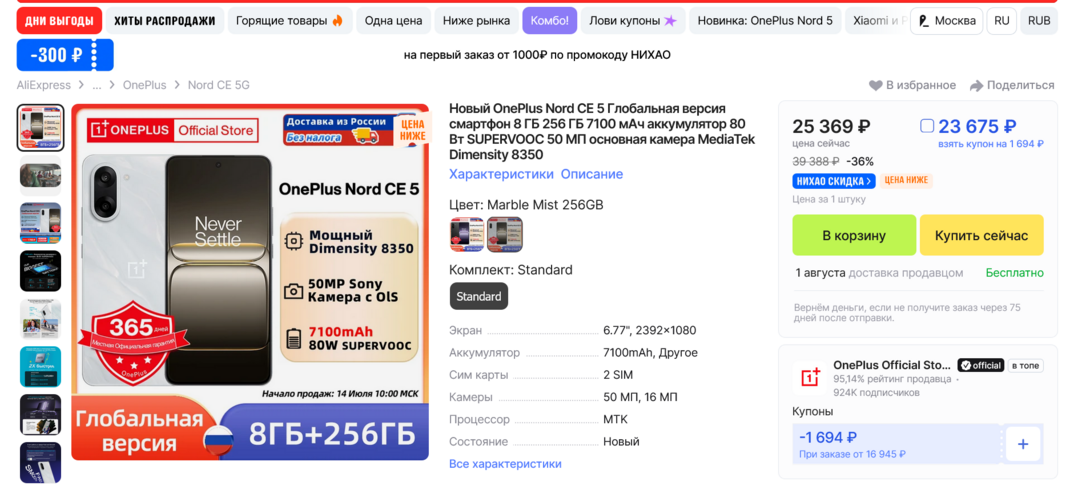Click the official verified badge
Viewport: 1090px width, 498px height.
(x=981, y=365)
